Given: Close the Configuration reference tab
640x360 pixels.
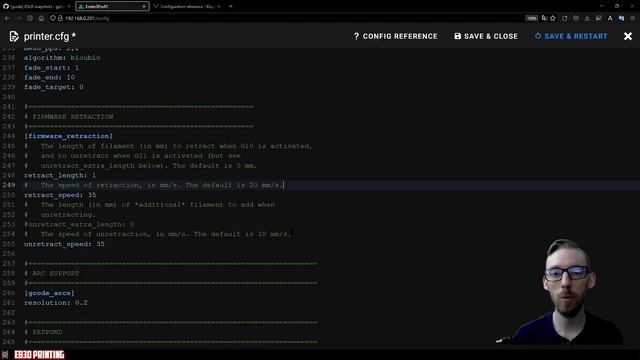Looking at the screenshot, I should 219,7.
